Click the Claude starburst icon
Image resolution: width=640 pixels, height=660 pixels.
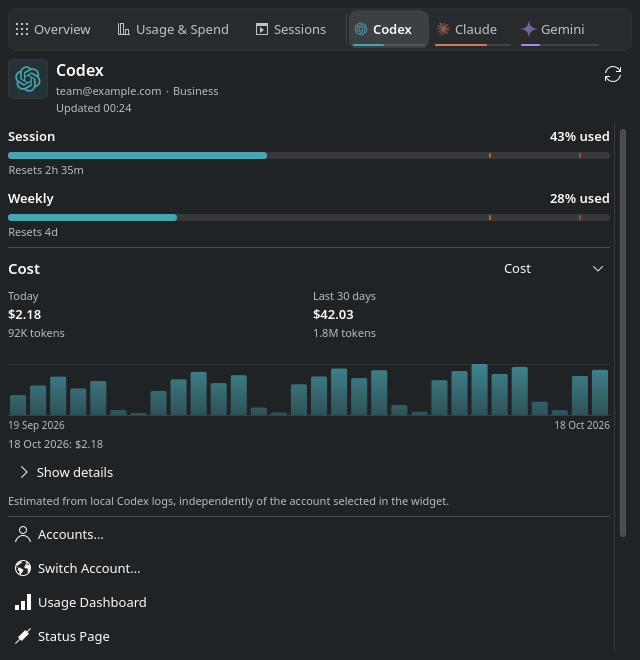(x=443, y=29)
